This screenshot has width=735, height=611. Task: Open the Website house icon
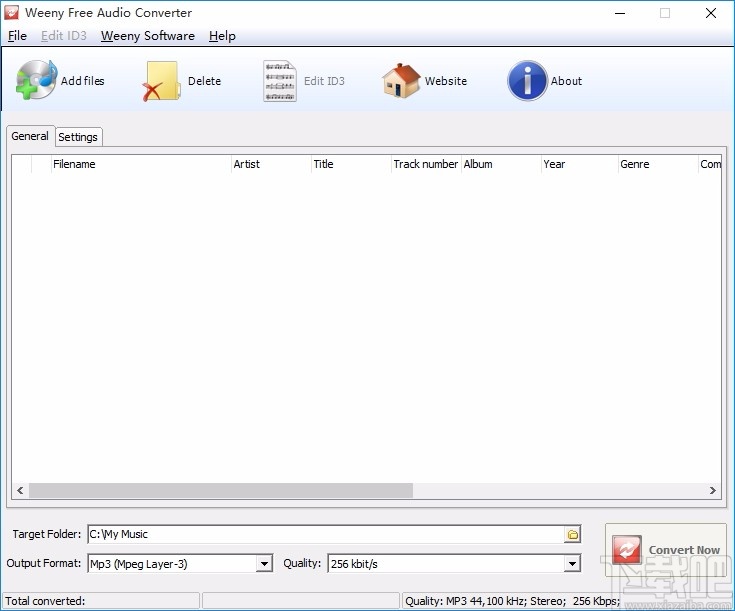pos(401,81)
